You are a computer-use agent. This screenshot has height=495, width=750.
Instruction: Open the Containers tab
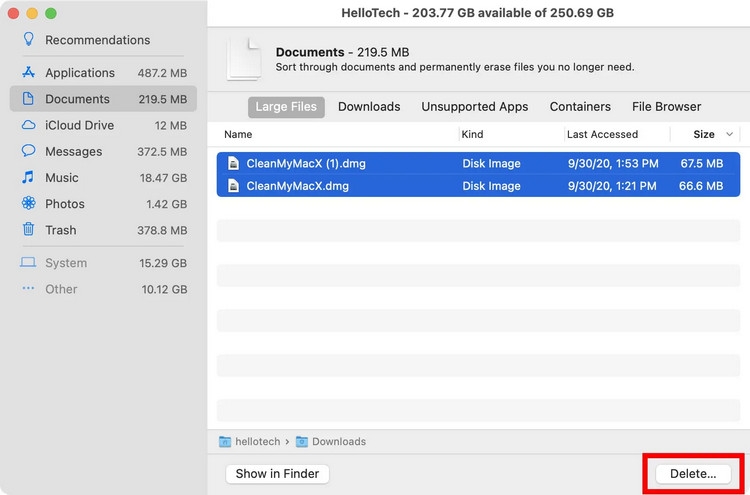[580, 107]
